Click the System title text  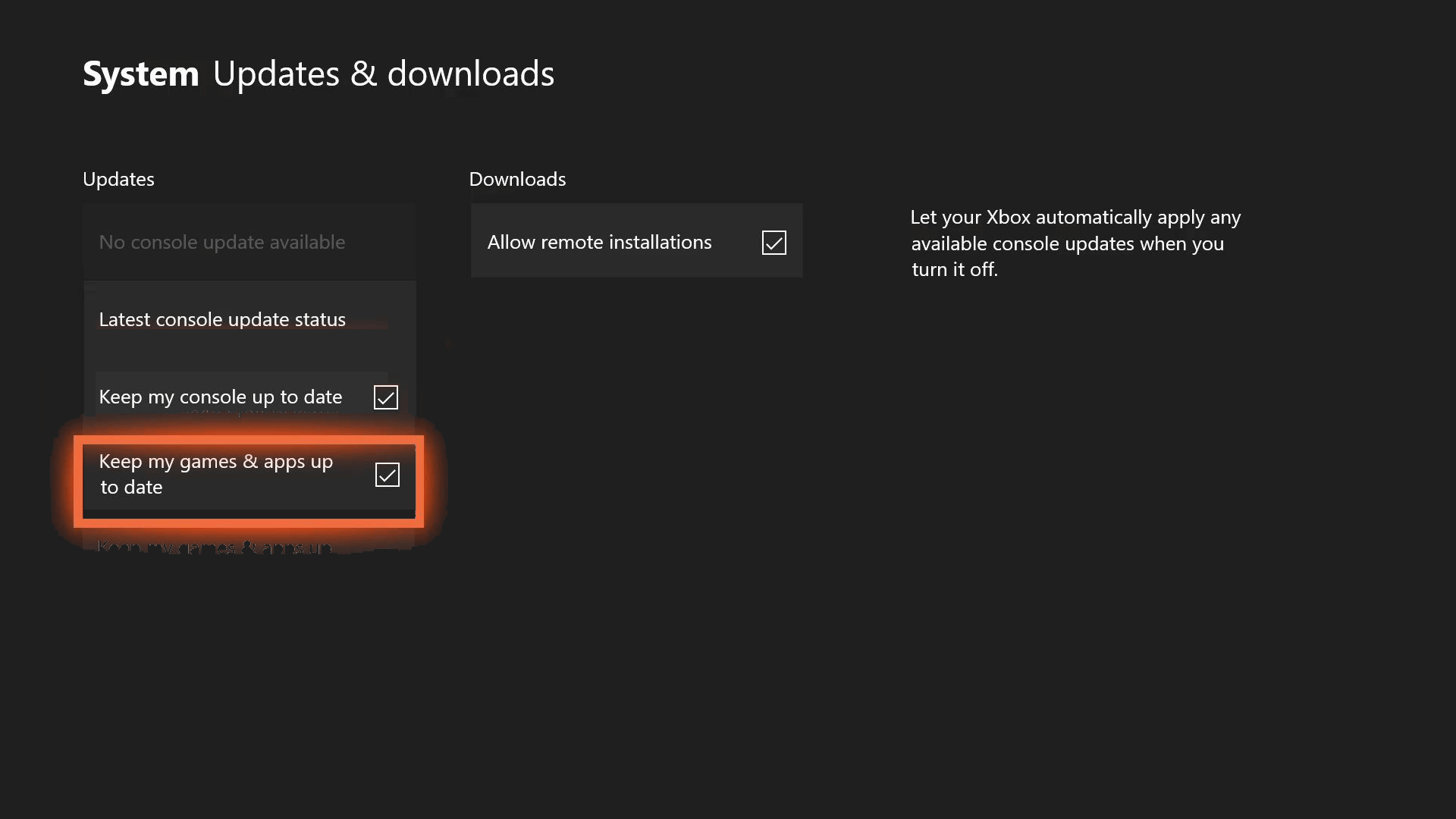[141, 74]
